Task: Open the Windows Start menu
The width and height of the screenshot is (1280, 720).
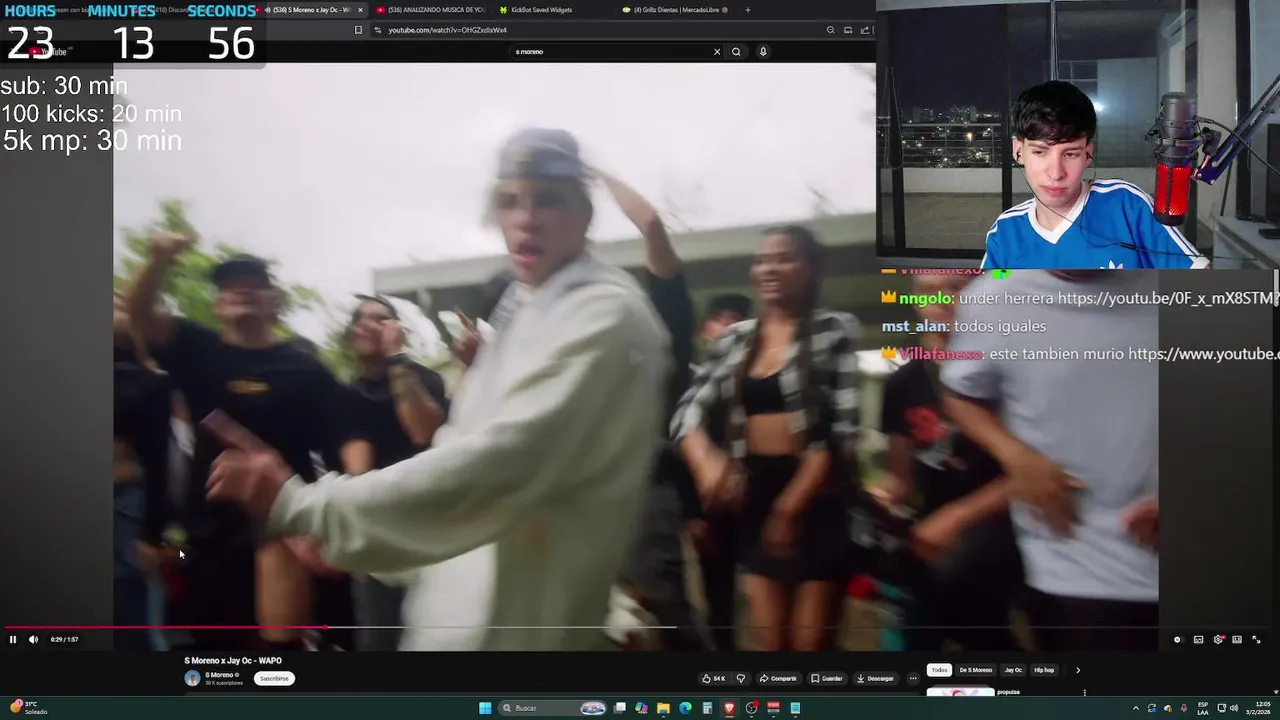Action: [x=485, y=708]
